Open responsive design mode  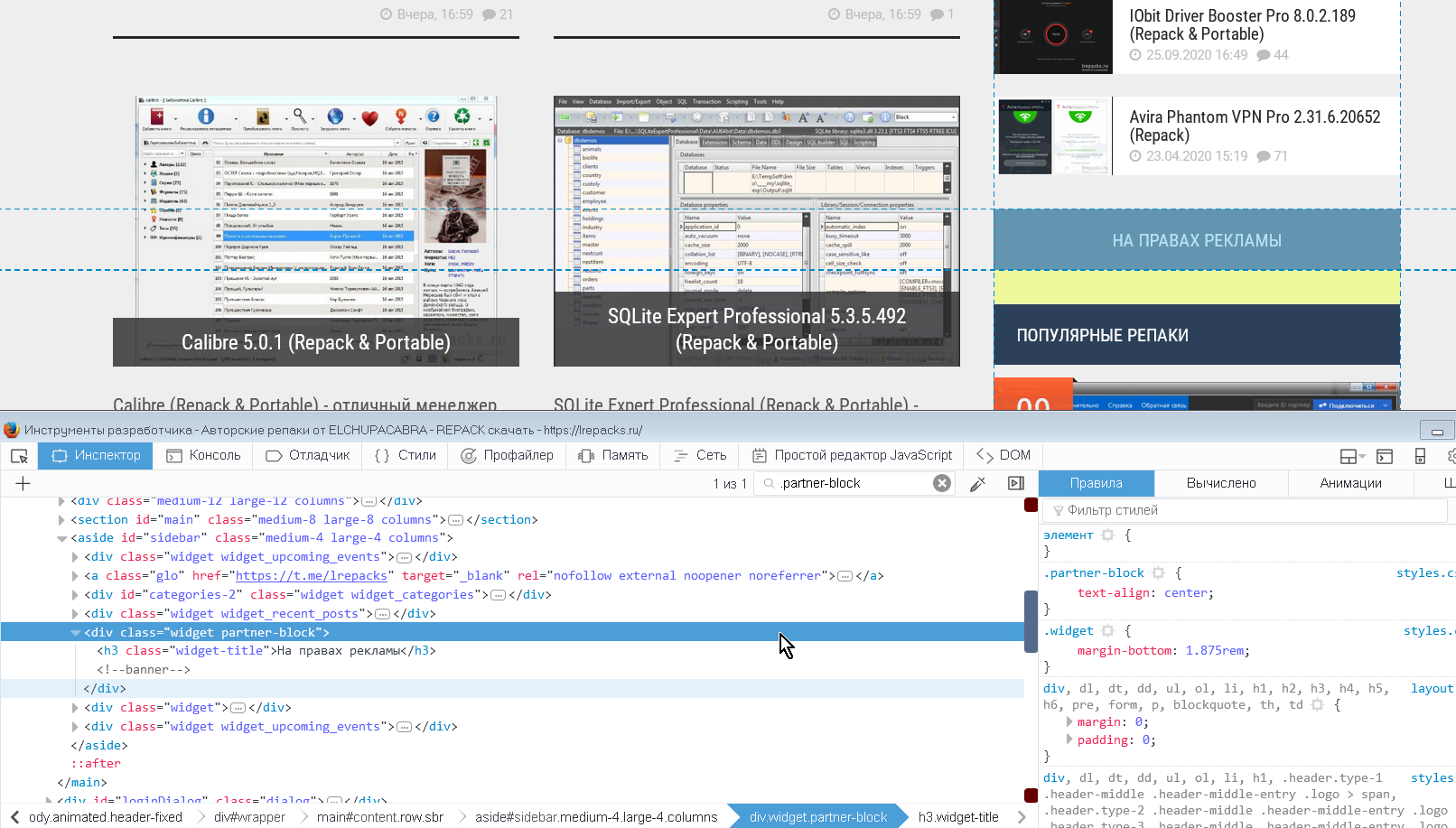click(1421, 456)
